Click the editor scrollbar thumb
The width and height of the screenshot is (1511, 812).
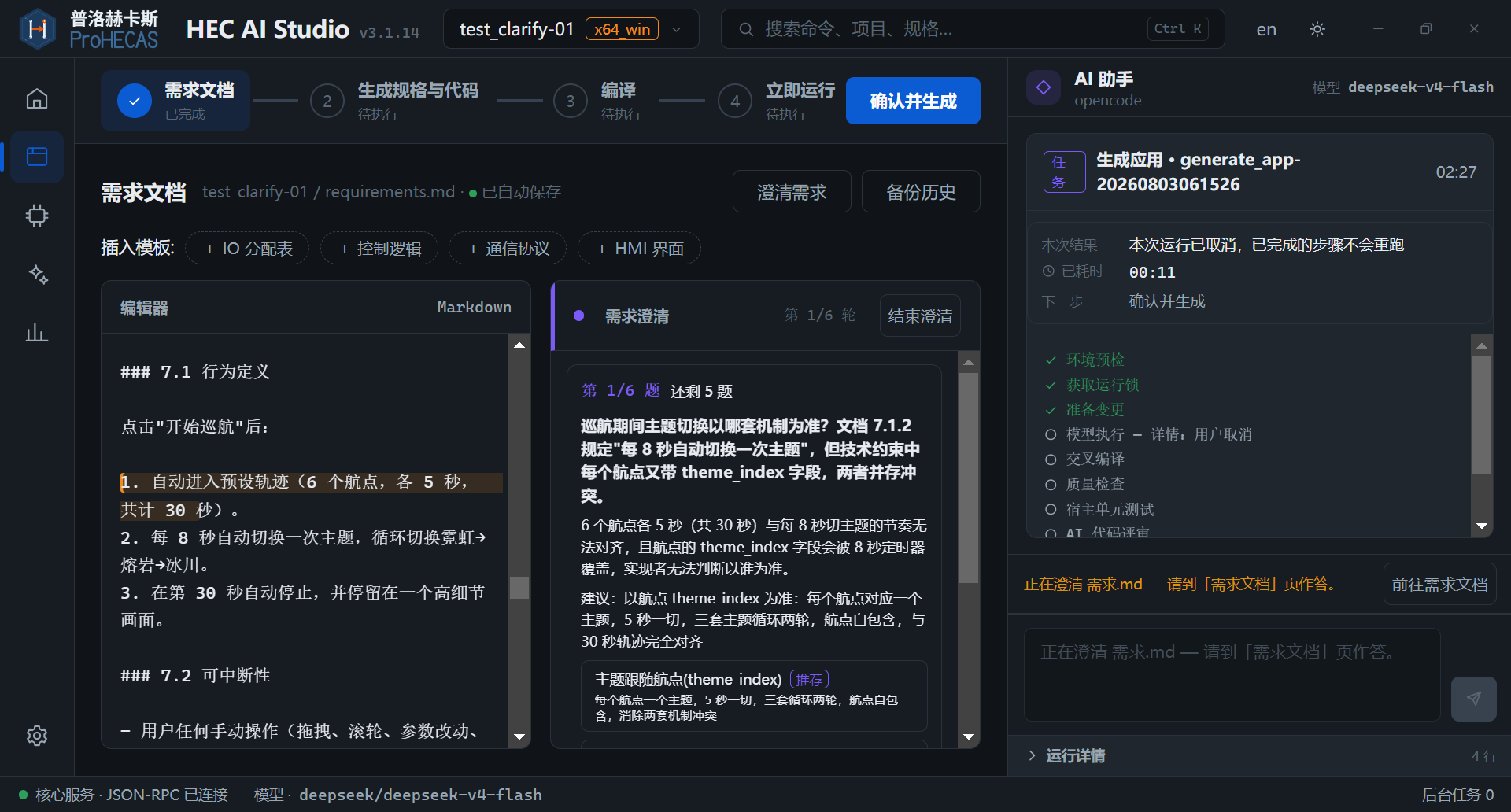click(519, 588)
